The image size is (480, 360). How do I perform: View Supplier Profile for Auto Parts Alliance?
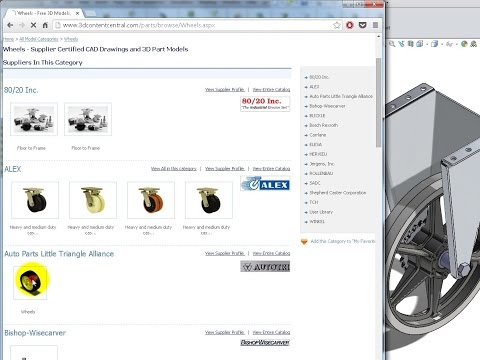225,253
